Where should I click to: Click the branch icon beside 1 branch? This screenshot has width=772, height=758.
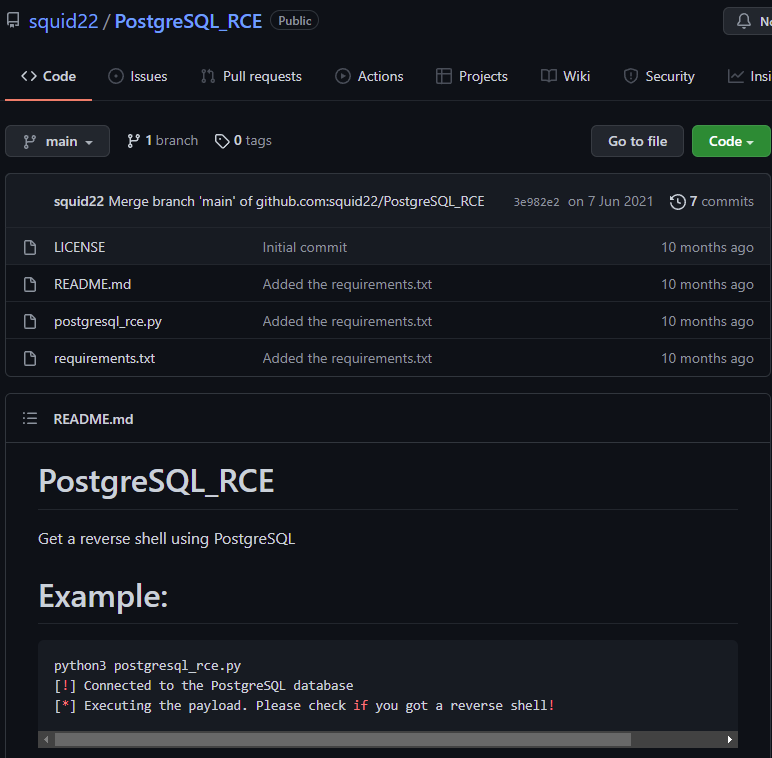133,141
